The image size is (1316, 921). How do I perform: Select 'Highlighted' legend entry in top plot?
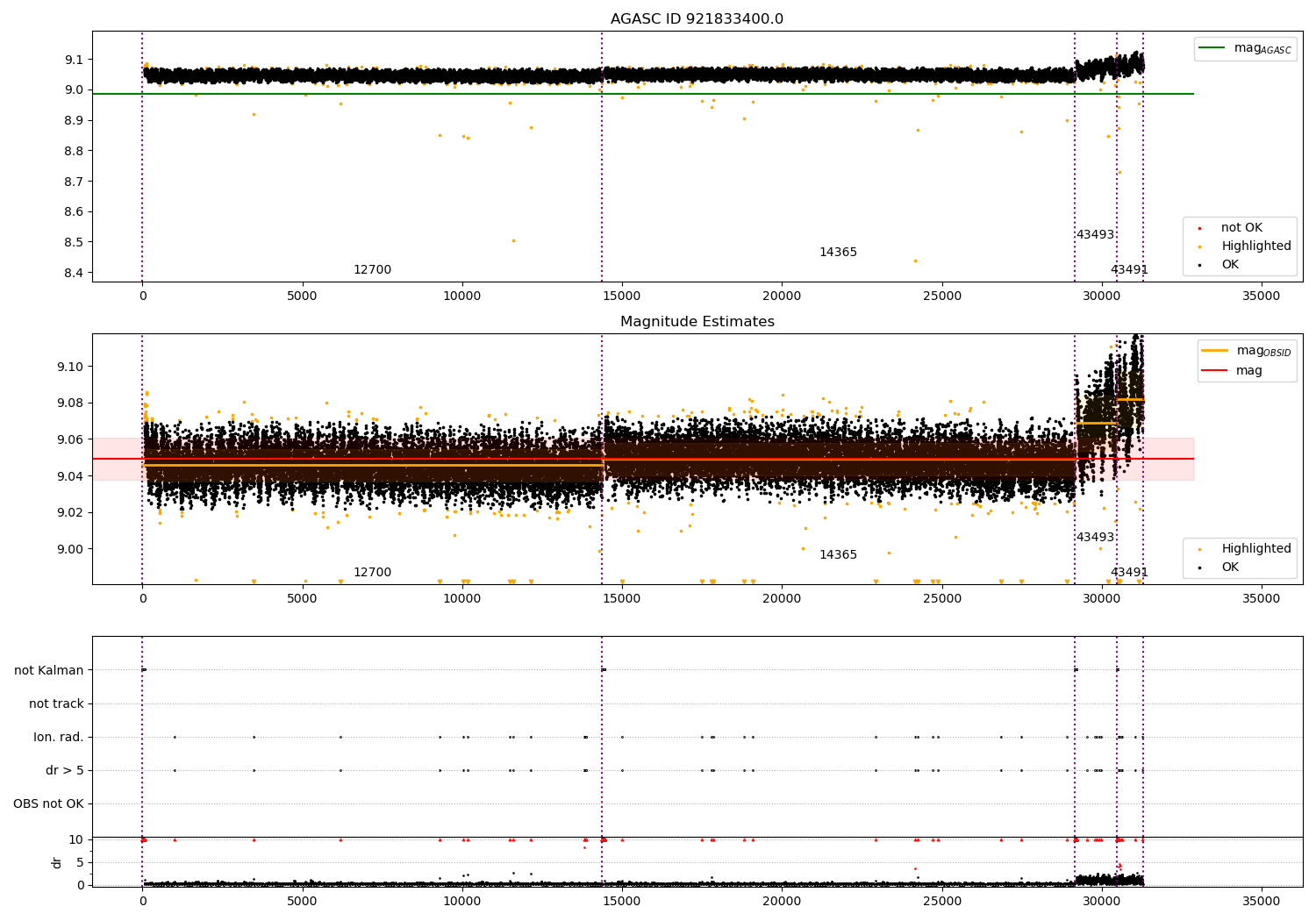pos(1256,246)
